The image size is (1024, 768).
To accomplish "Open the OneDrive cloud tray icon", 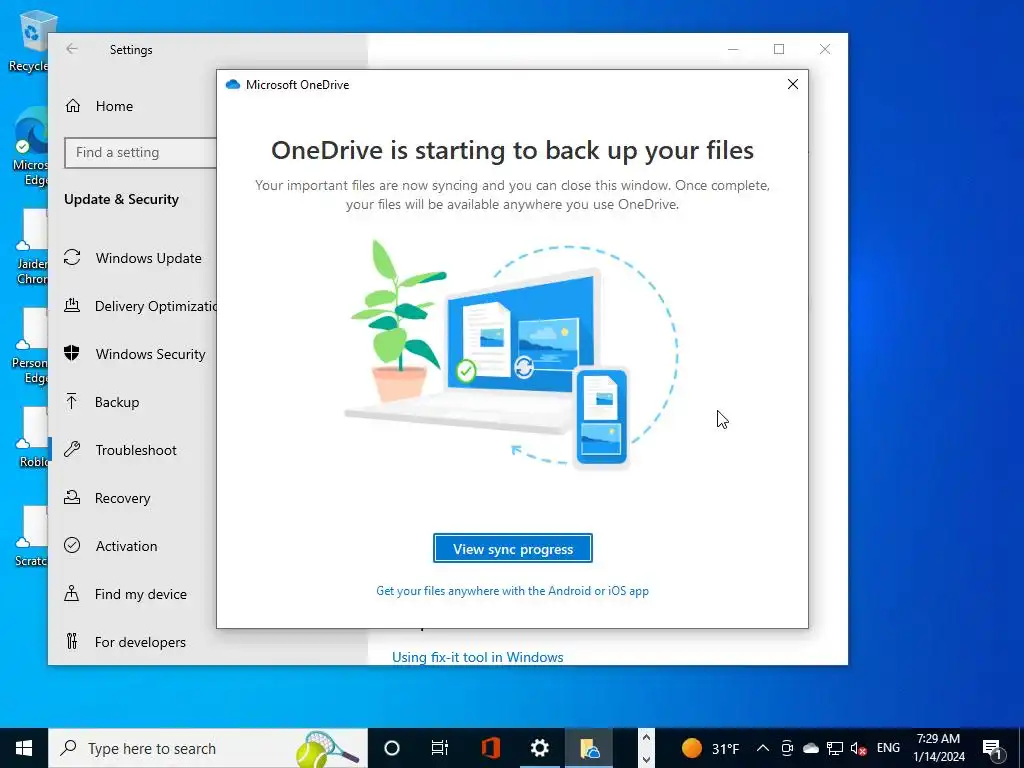I will (810, 748).
